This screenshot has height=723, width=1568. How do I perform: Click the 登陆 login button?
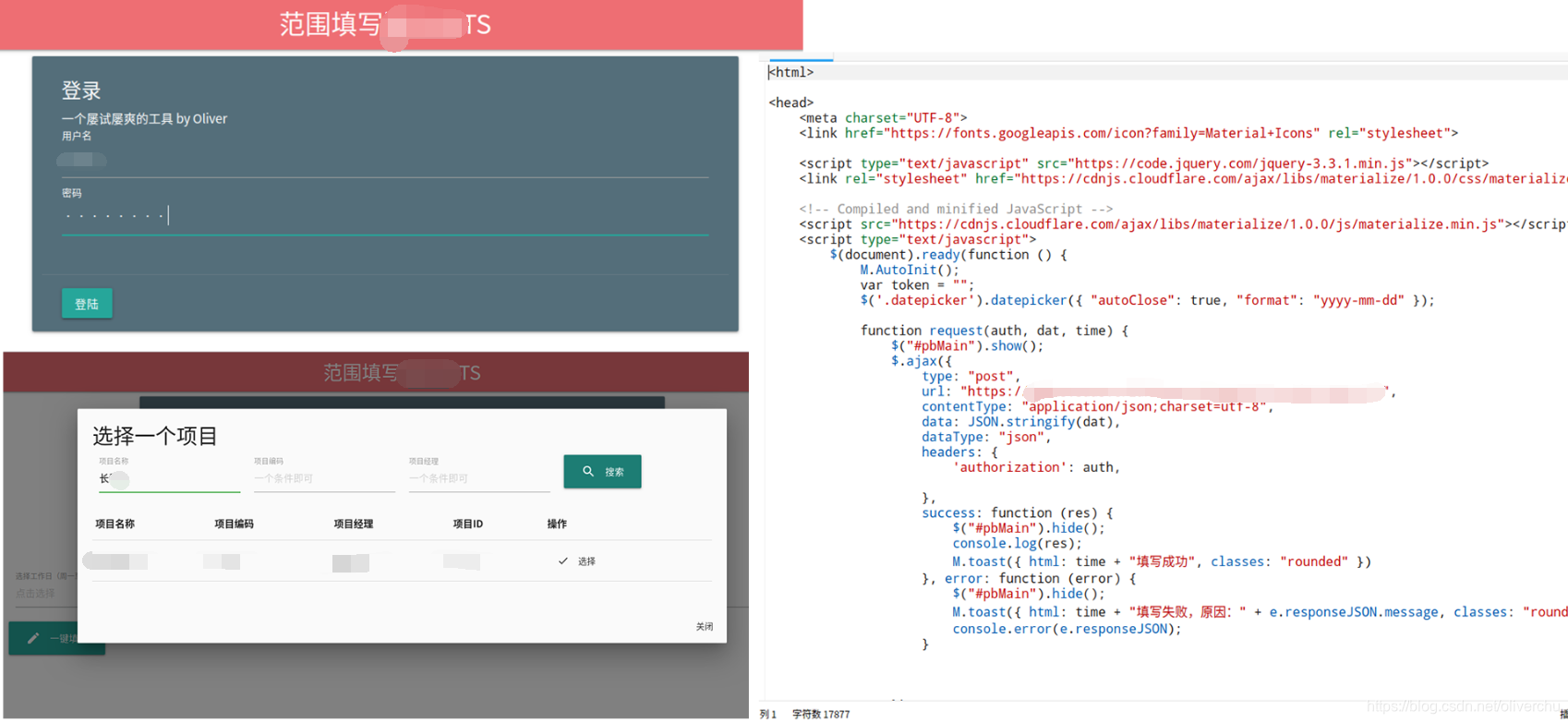(87, 304)
